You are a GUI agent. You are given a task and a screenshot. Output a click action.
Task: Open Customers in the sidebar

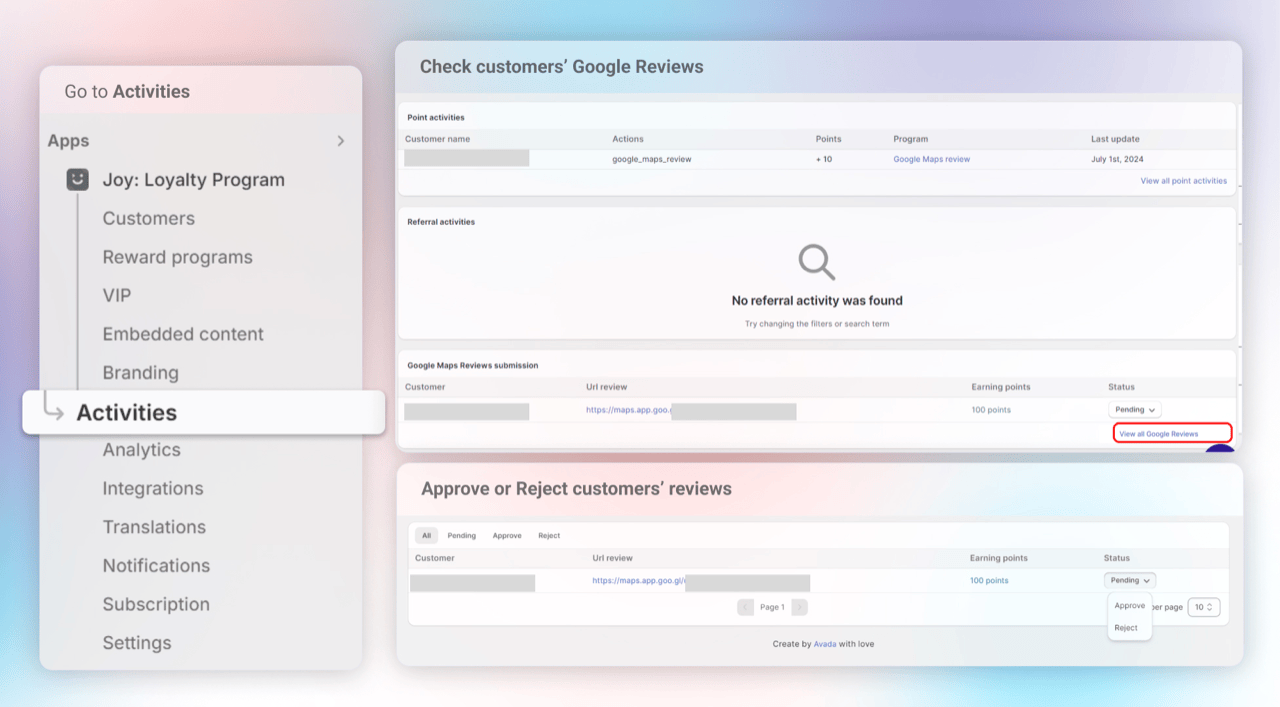(149, 218)
